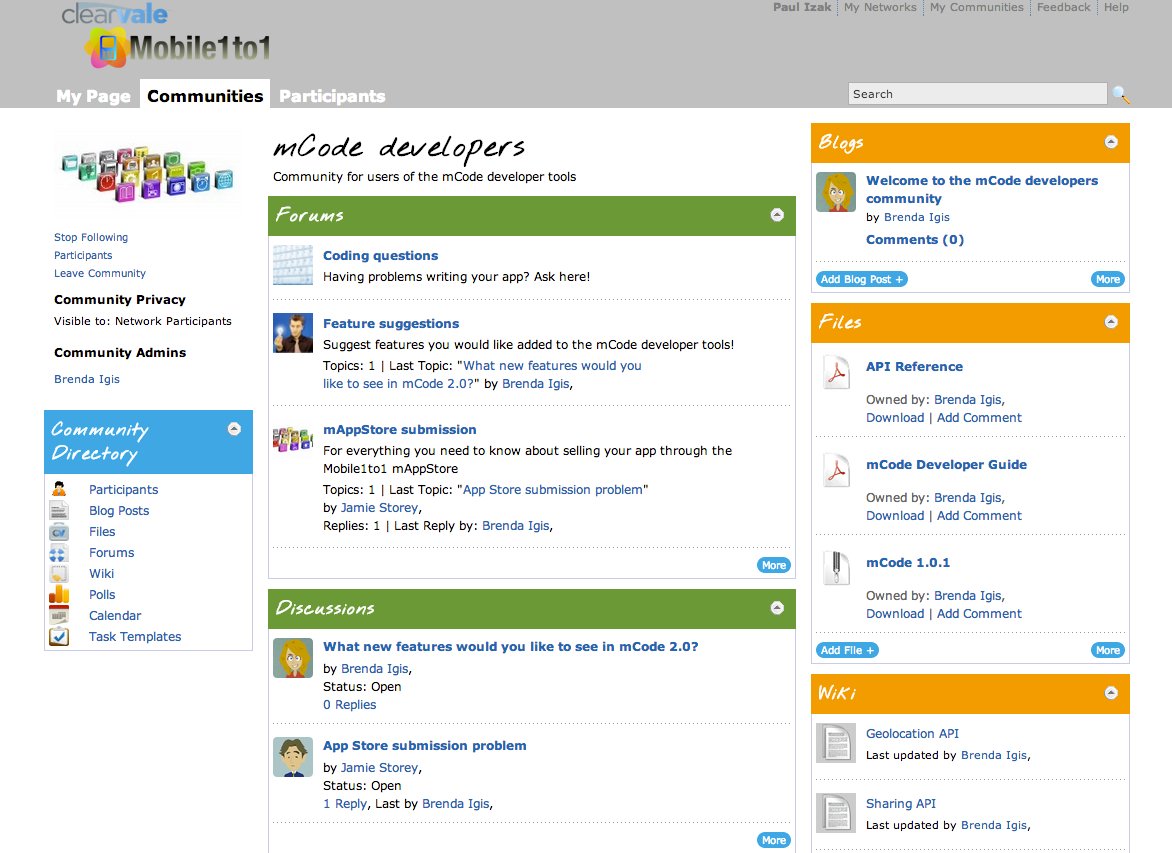Viewport: 1172px width, 853px height.
Task: Open the Coding questions forum
Action: 380,256
